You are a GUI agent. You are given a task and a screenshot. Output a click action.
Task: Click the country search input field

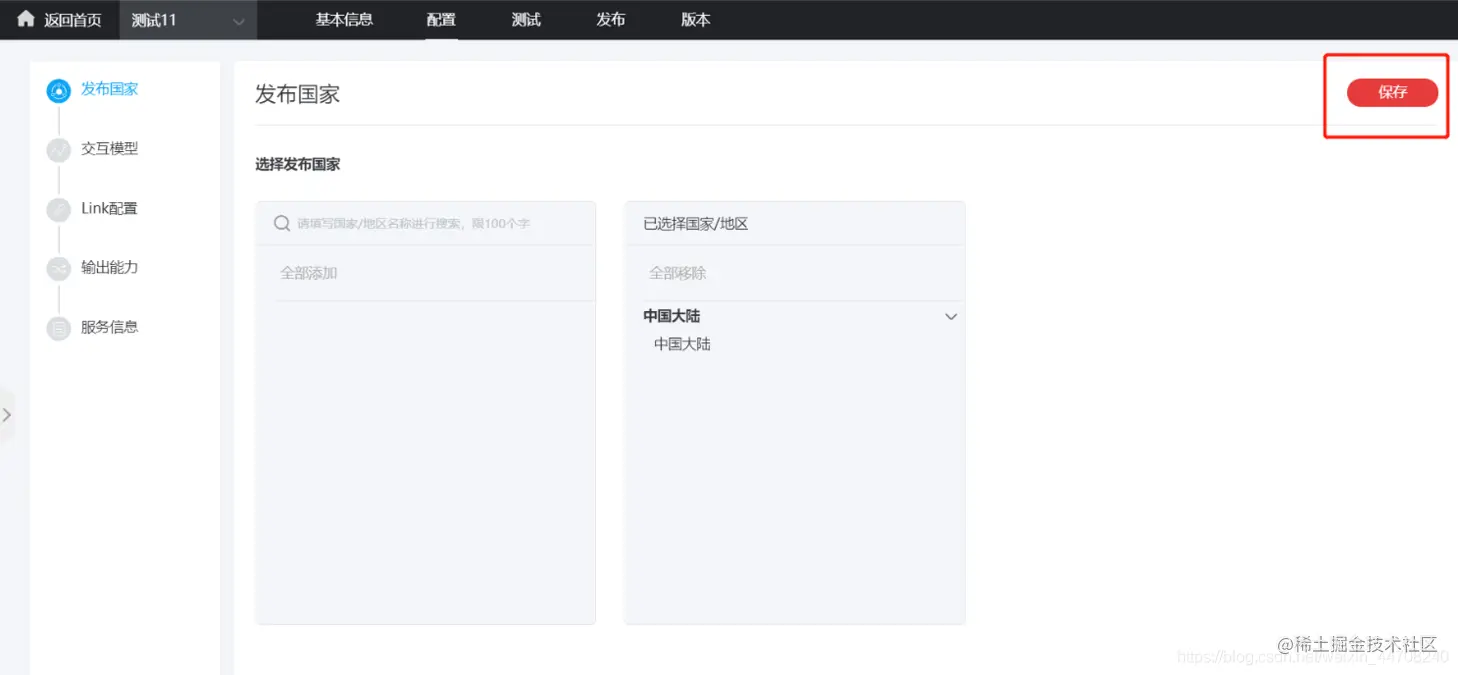coord(430,222)
